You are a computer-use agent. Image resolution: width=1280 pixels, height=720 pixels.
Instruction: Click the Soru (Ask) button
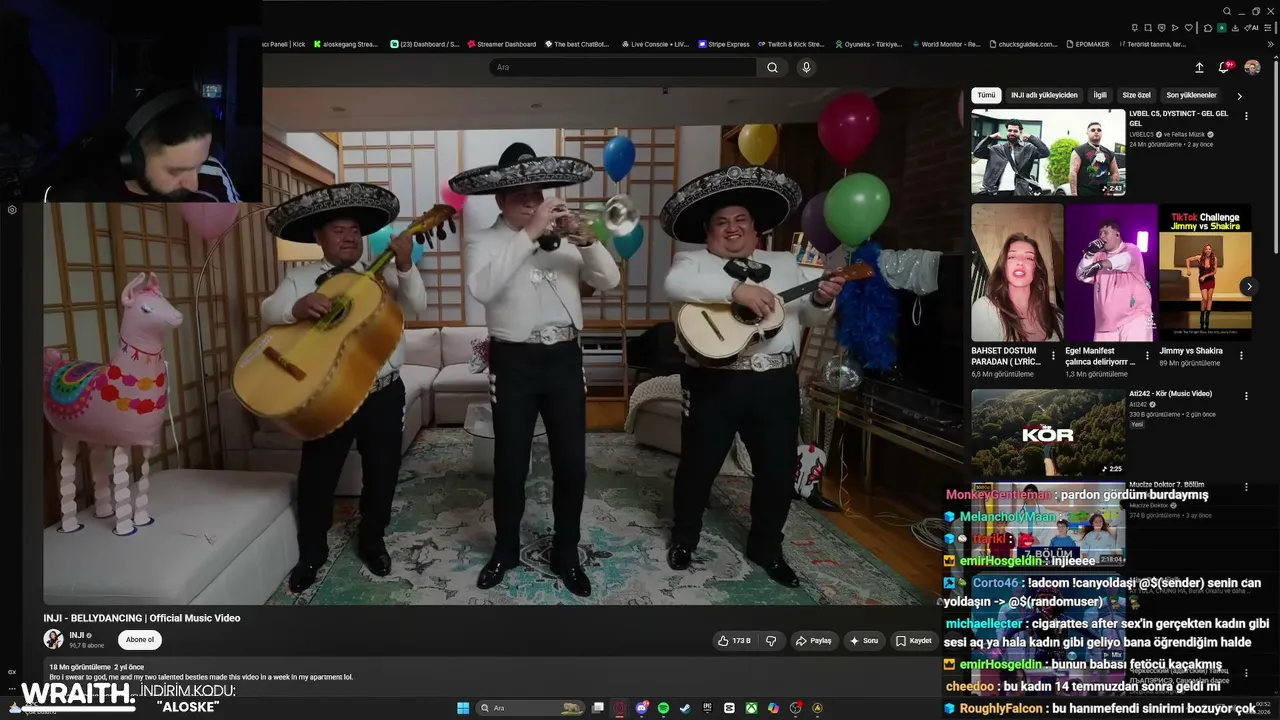point(864,640)
